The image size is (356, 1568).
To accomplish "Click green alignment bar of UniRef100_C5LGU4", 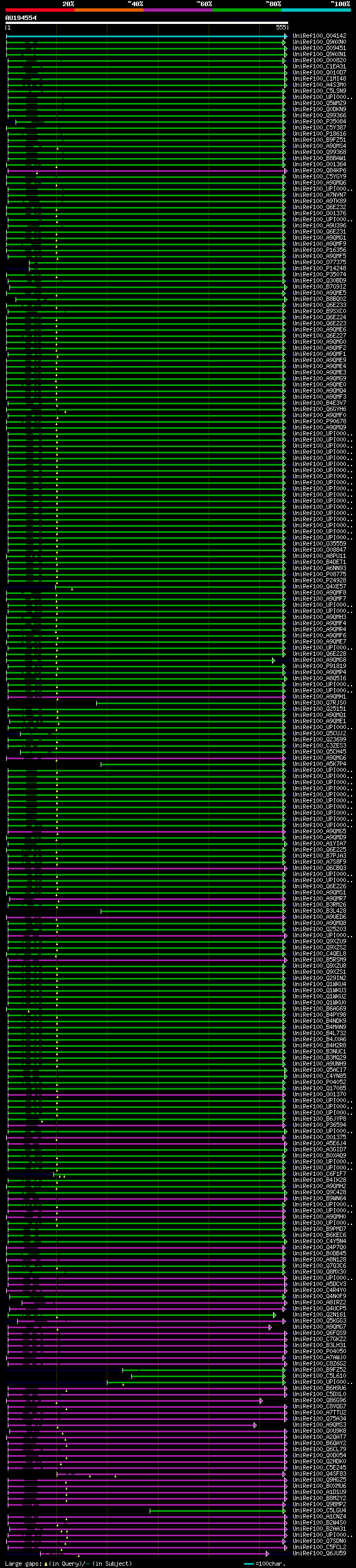I will coord(217,1511).
